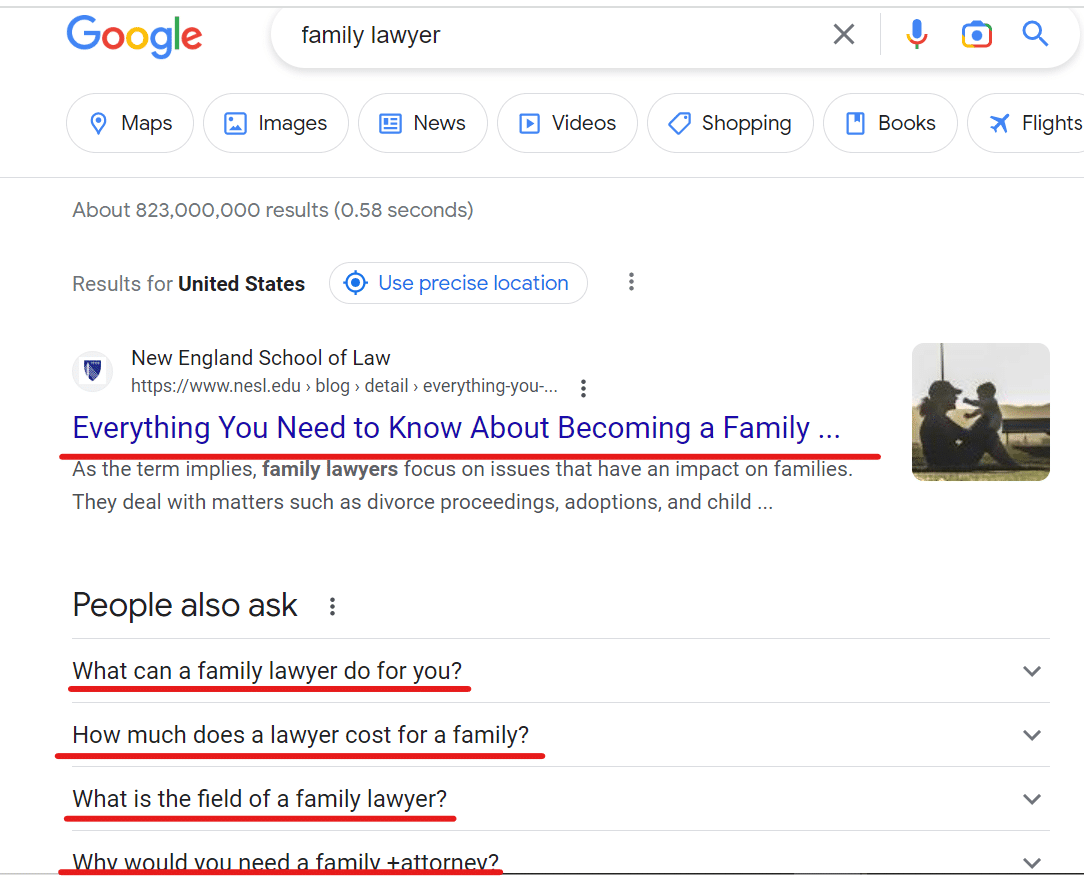Click the 'About 823,000,000 results' count text
Image resolution: width=1084 pixels, height=876 pixels.
click(x=273, y=210)
